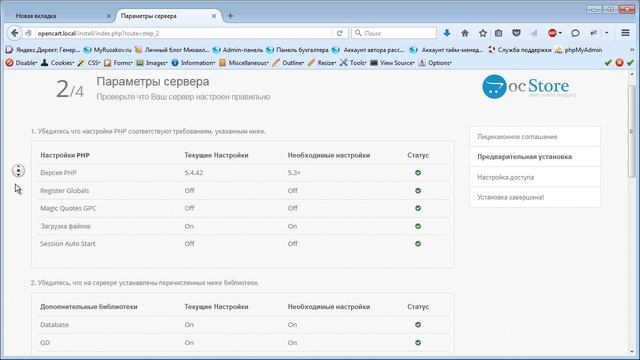Close the Новая вкладка tab

coord(109,16)
